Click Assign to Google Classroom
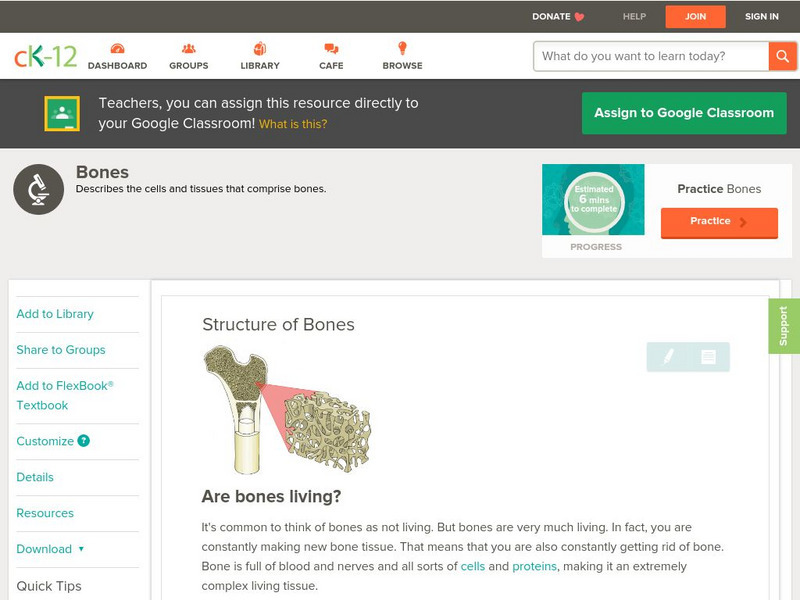 (684, 113)
